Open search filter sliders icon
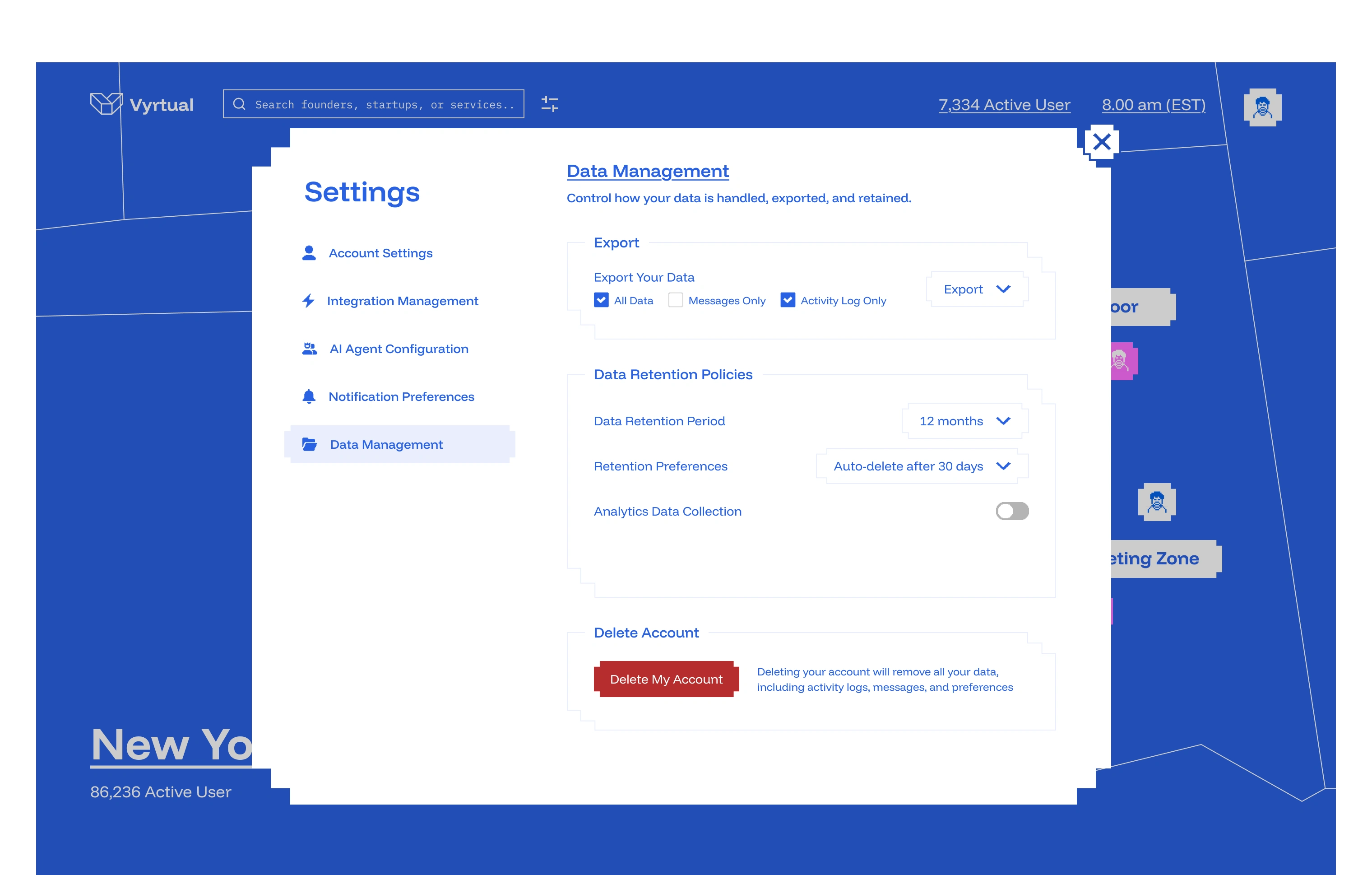 coord(549,104)
